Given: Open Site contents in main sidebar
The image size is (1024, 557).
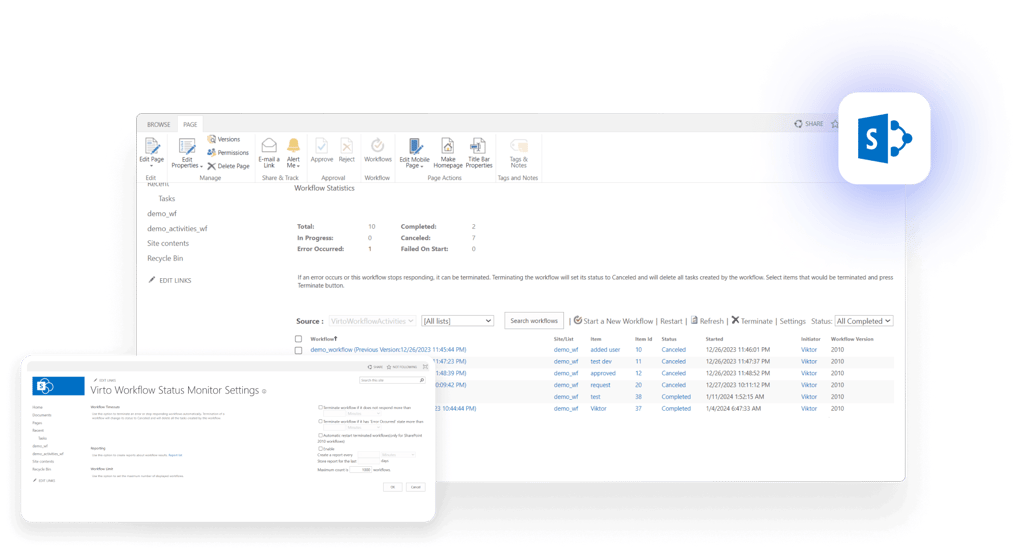Looking at the screenshot, I should [168, 243].
